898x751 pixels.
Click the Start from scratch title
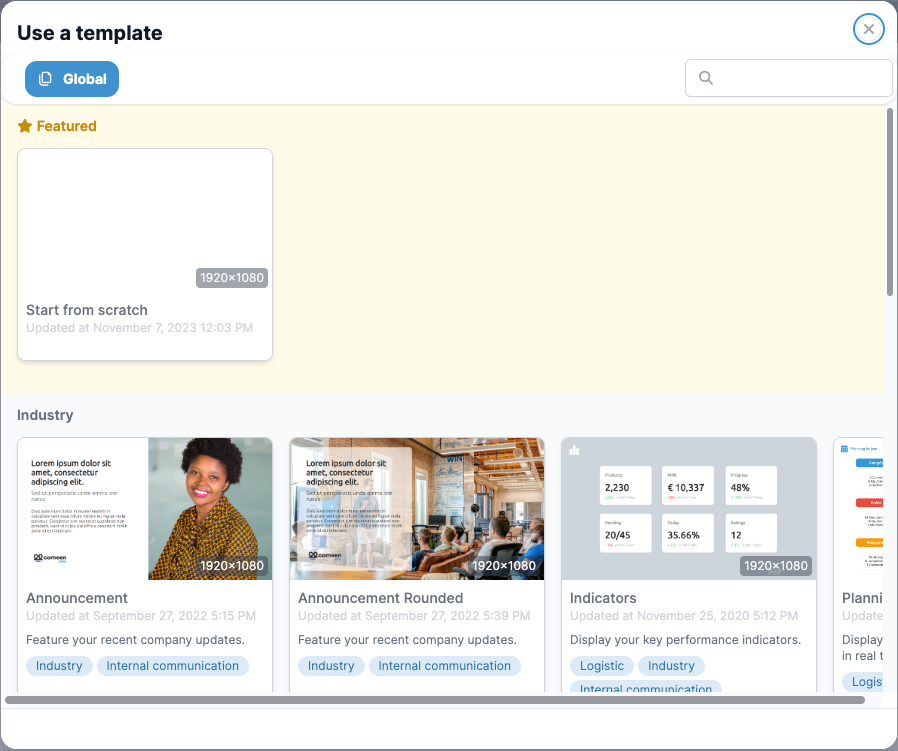point(87,310)
